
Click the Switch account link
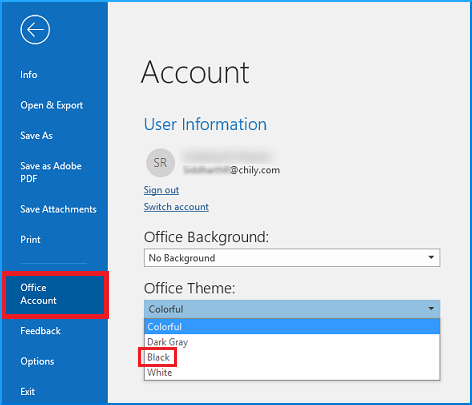[176, 207]
